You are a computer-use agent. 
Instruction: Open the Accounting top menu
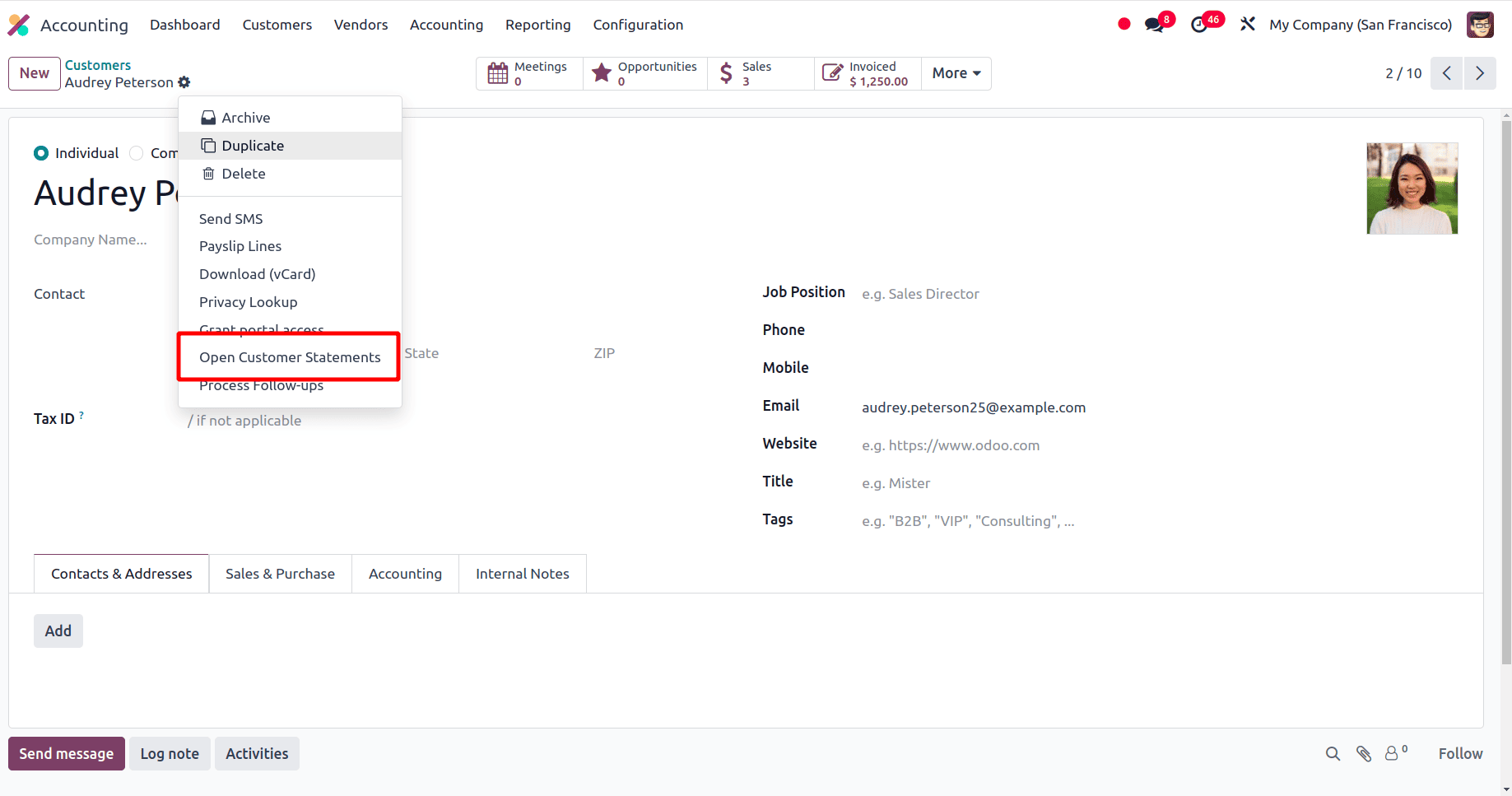446,25
